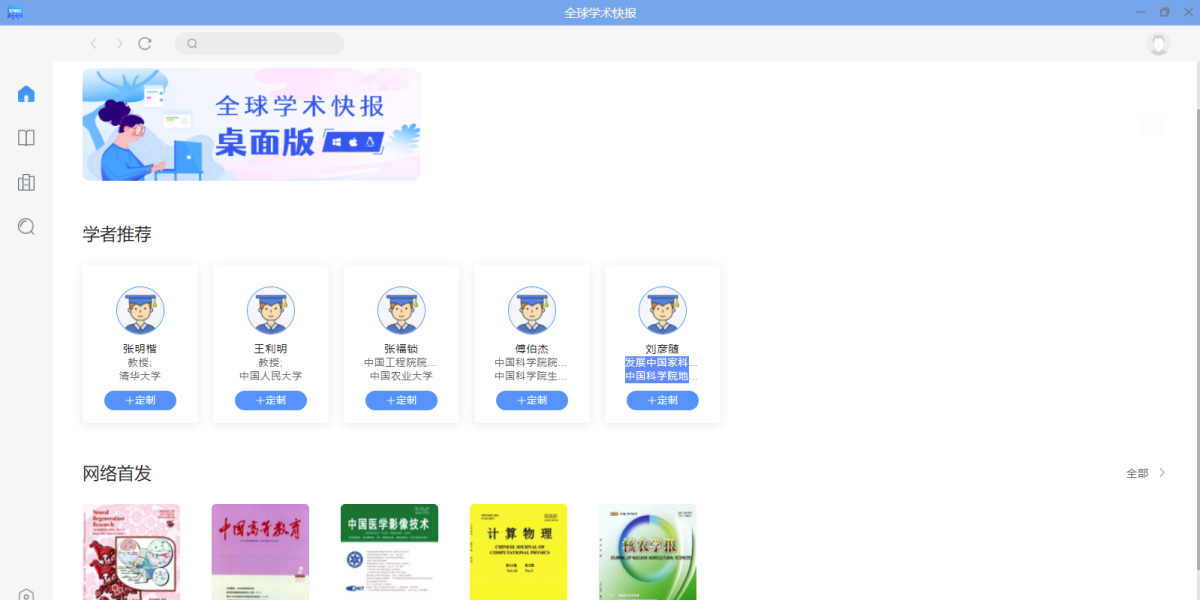This screenshot has width=1200, height=600.
Task: Open the journal reading (book) icon in sidebar
Action: 25,137
